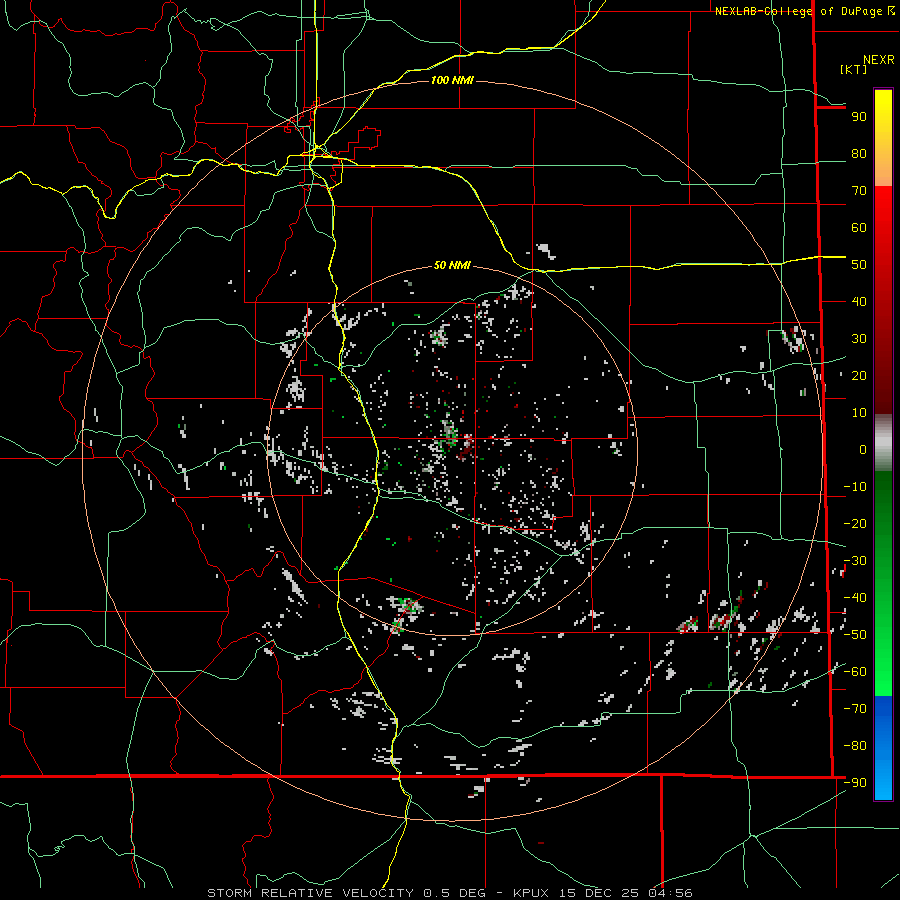Click the "[KT]" units label

[x=853, y=69]
